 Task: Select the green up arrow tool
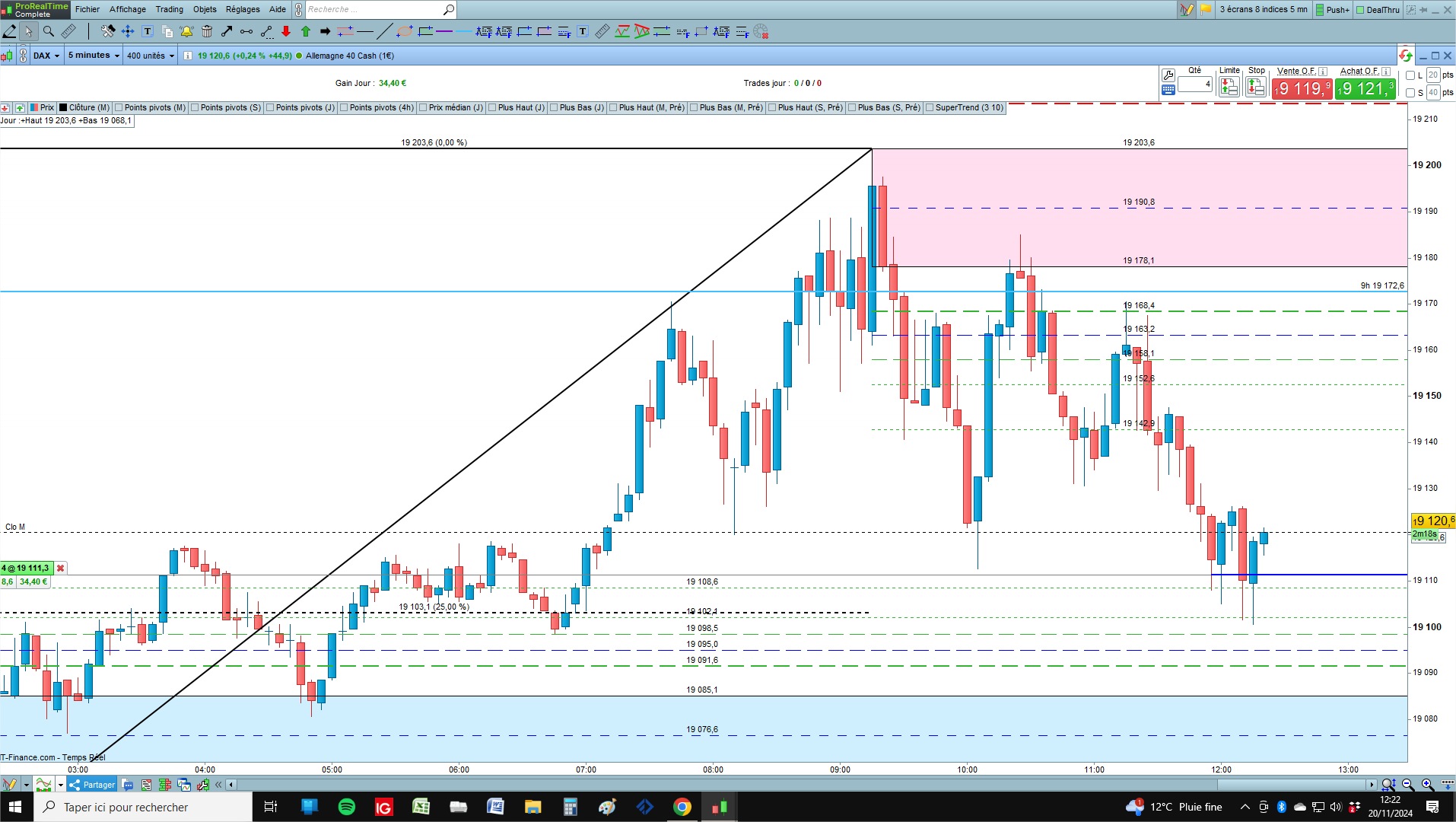click(x=306, y=31)
